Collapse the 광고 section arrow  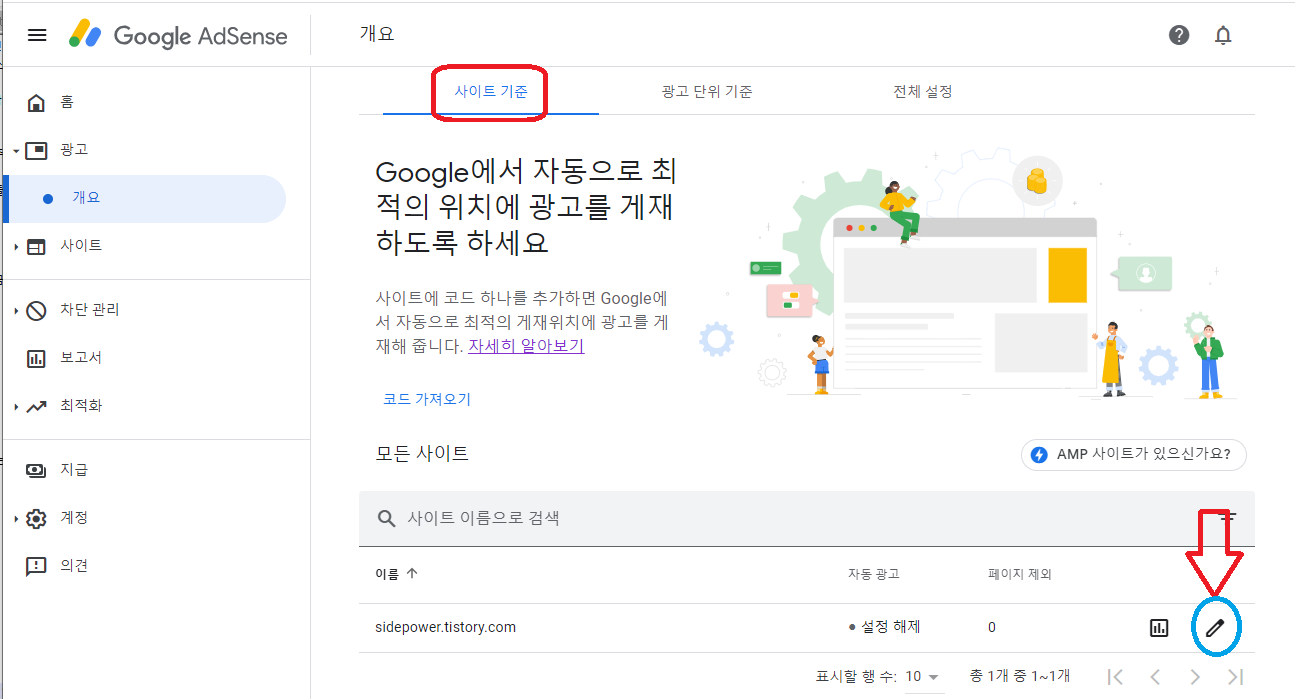[x=16, y=151]
